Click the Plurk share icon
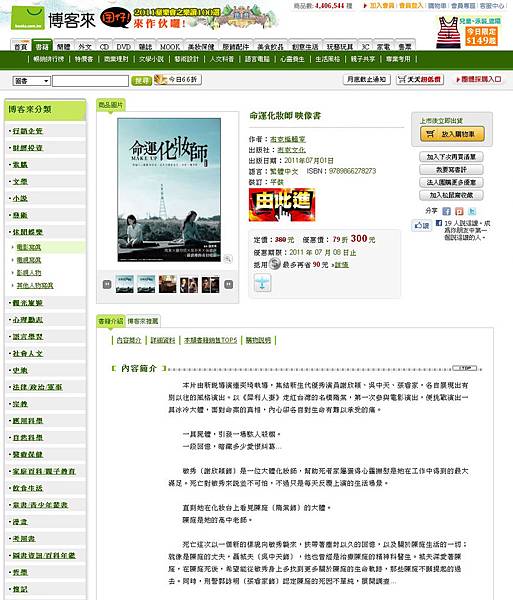Viewport: 513px width, 600px height. [x=459, y=211]
